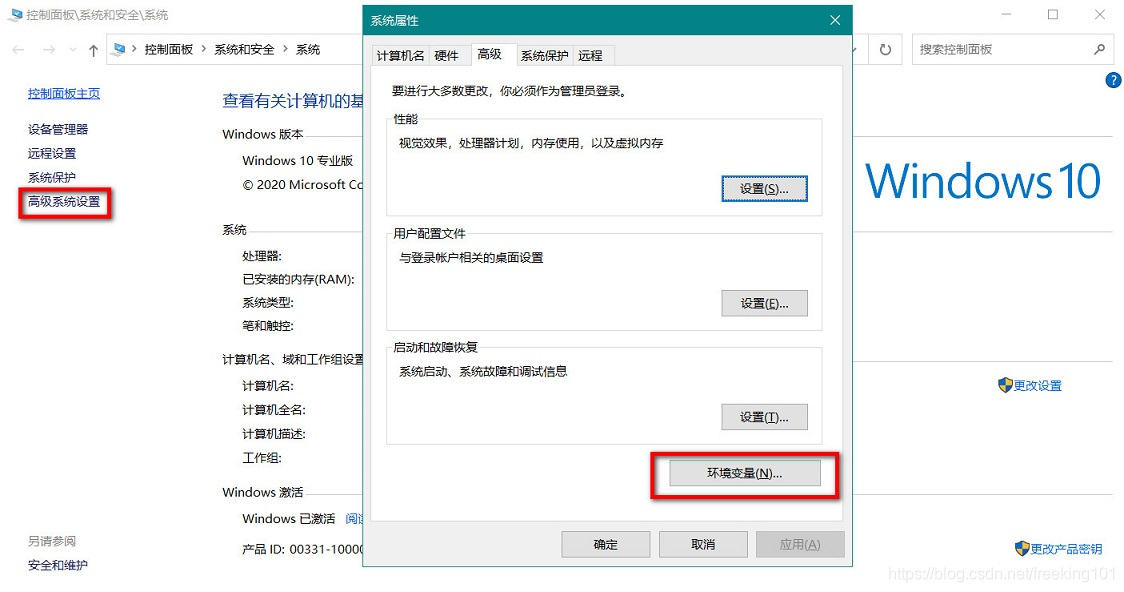Open 远程设置 in left sidebar

[x=52, y=153]
